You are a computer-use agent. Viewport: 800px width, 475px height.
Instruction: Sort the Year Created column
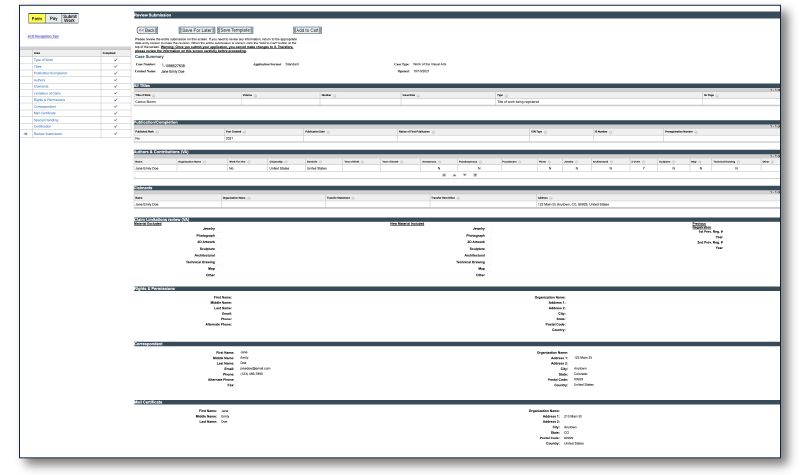[245, 130]
